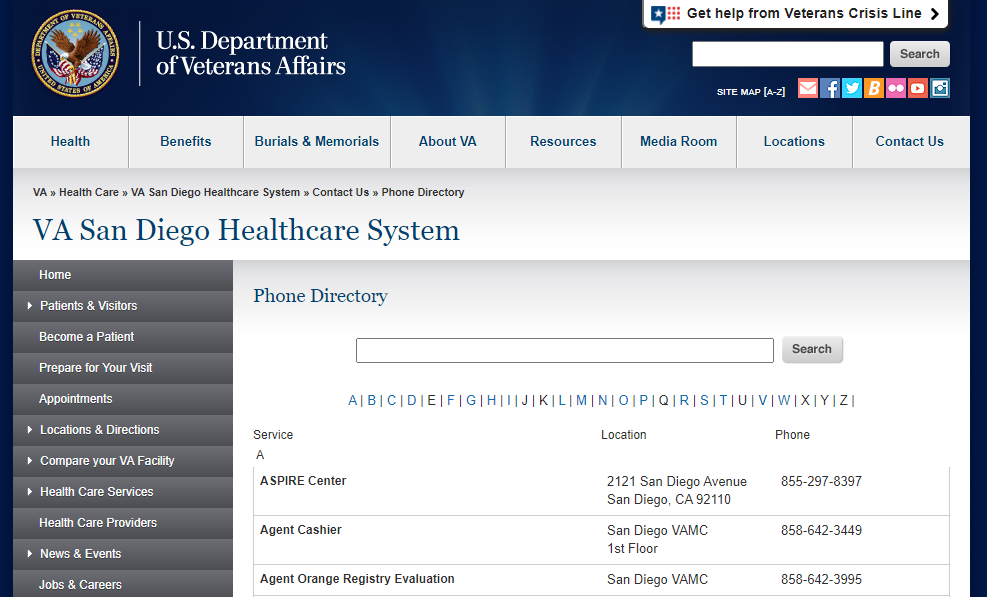987x597 pixels.
Task: Expand the Patients & Visitors sidebar arrow
Action: (30, 305)
